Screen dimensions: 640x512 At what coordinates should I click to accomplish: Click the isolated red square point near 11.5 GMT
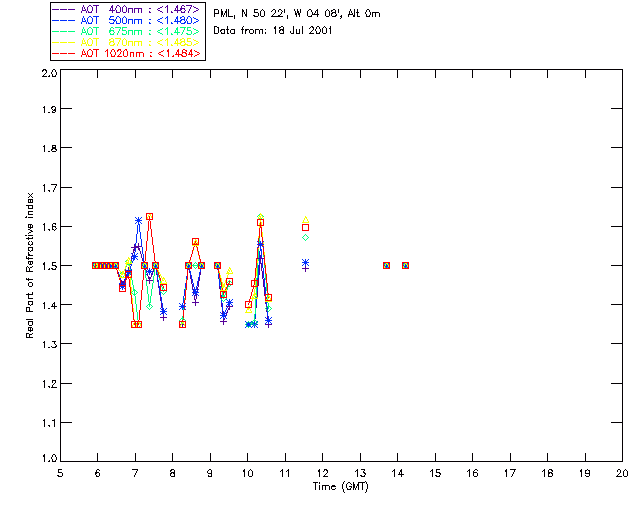[305, 227]
